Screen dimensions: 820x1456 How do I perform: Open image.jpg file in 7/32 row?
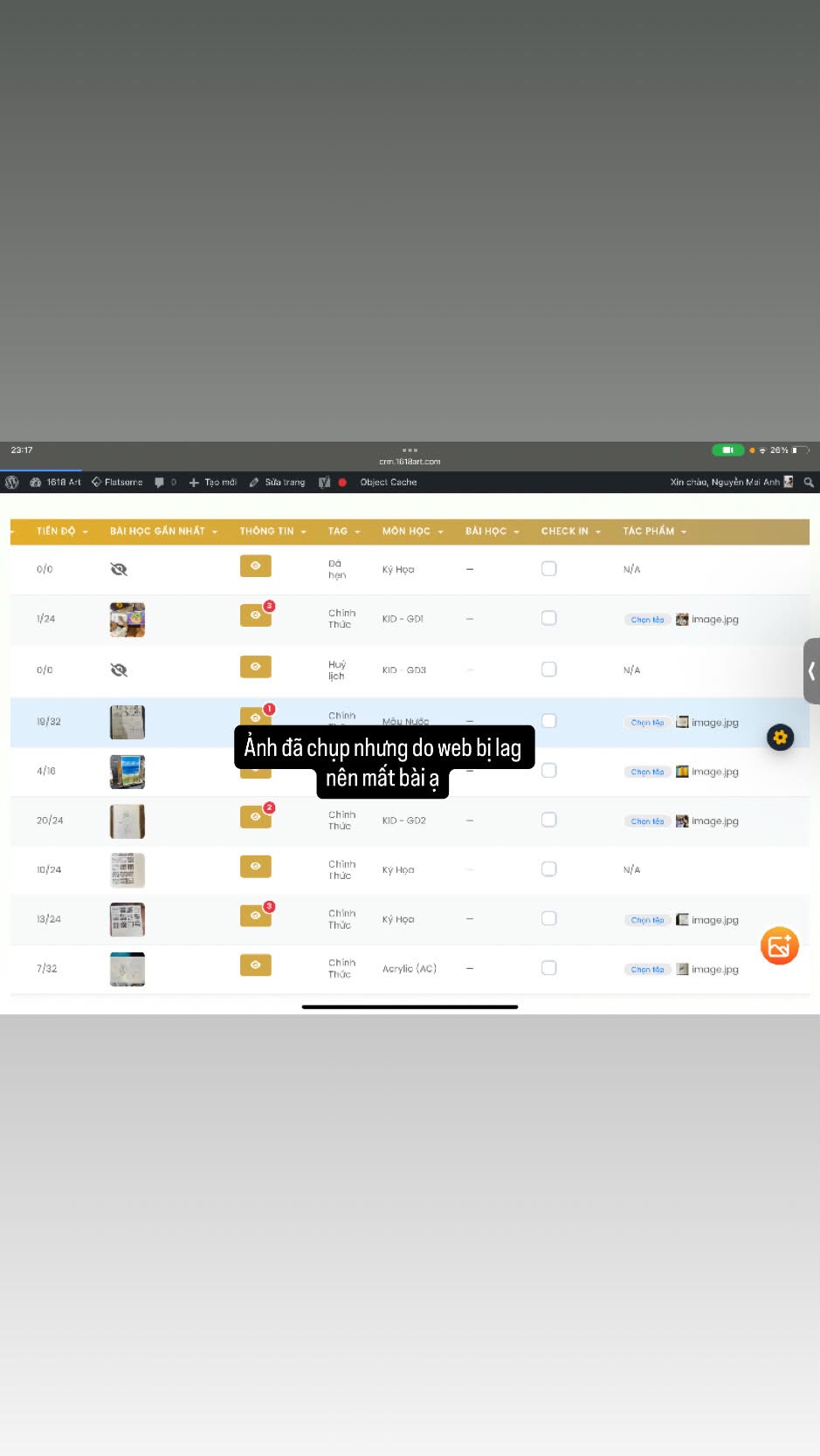707,970
